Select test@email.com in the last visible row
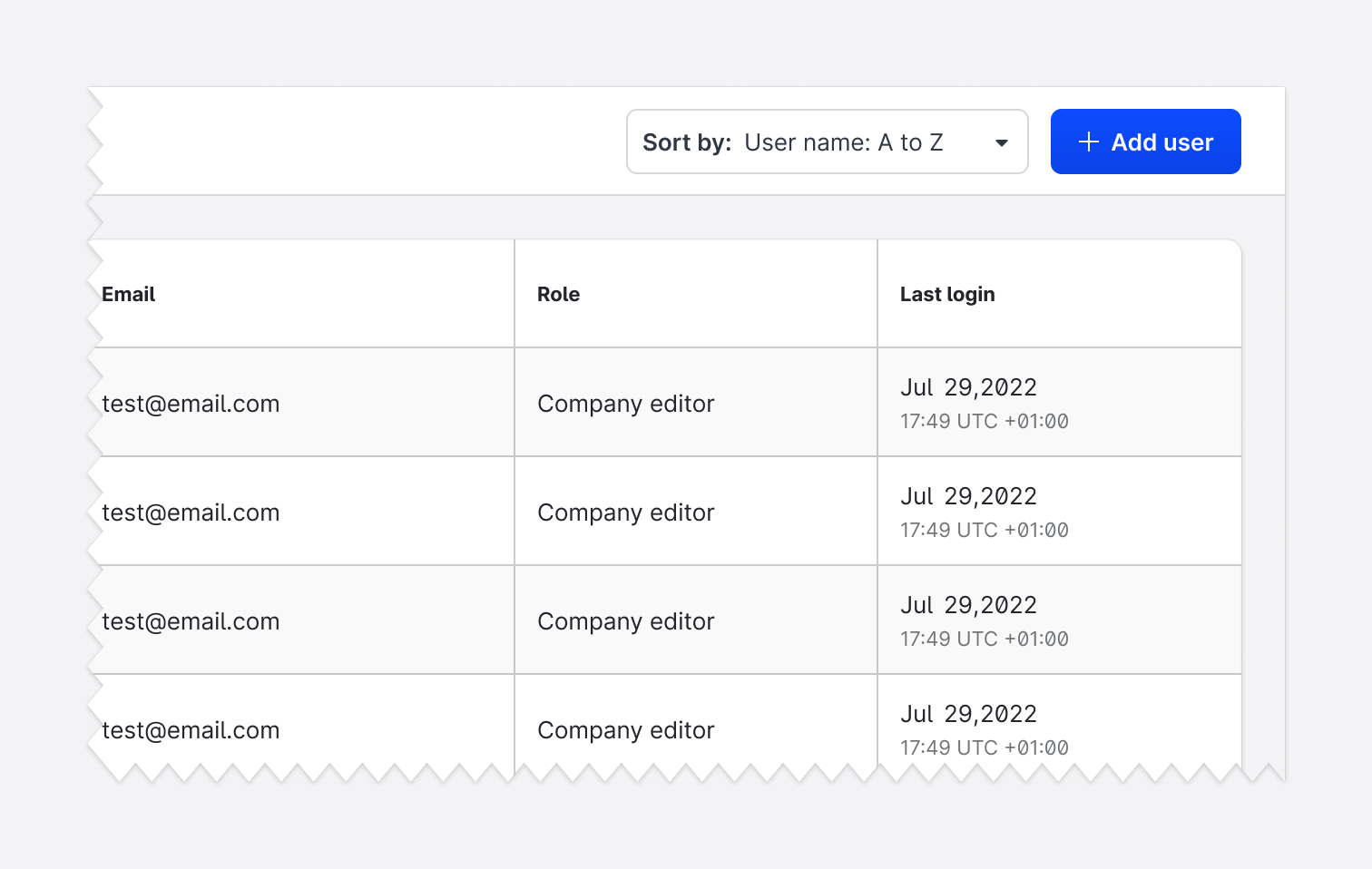 tap(191, 730)
